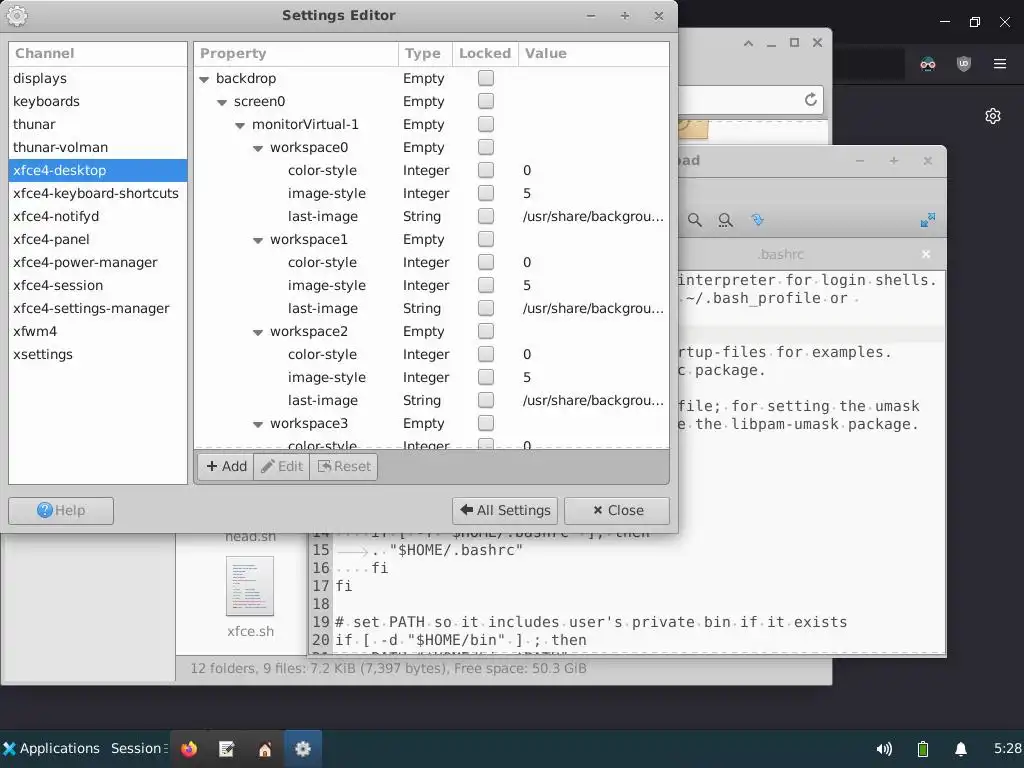Toggle Locked checkbox for workspace0 image-style
The image size is (1024, 768).
coord(485,193)
